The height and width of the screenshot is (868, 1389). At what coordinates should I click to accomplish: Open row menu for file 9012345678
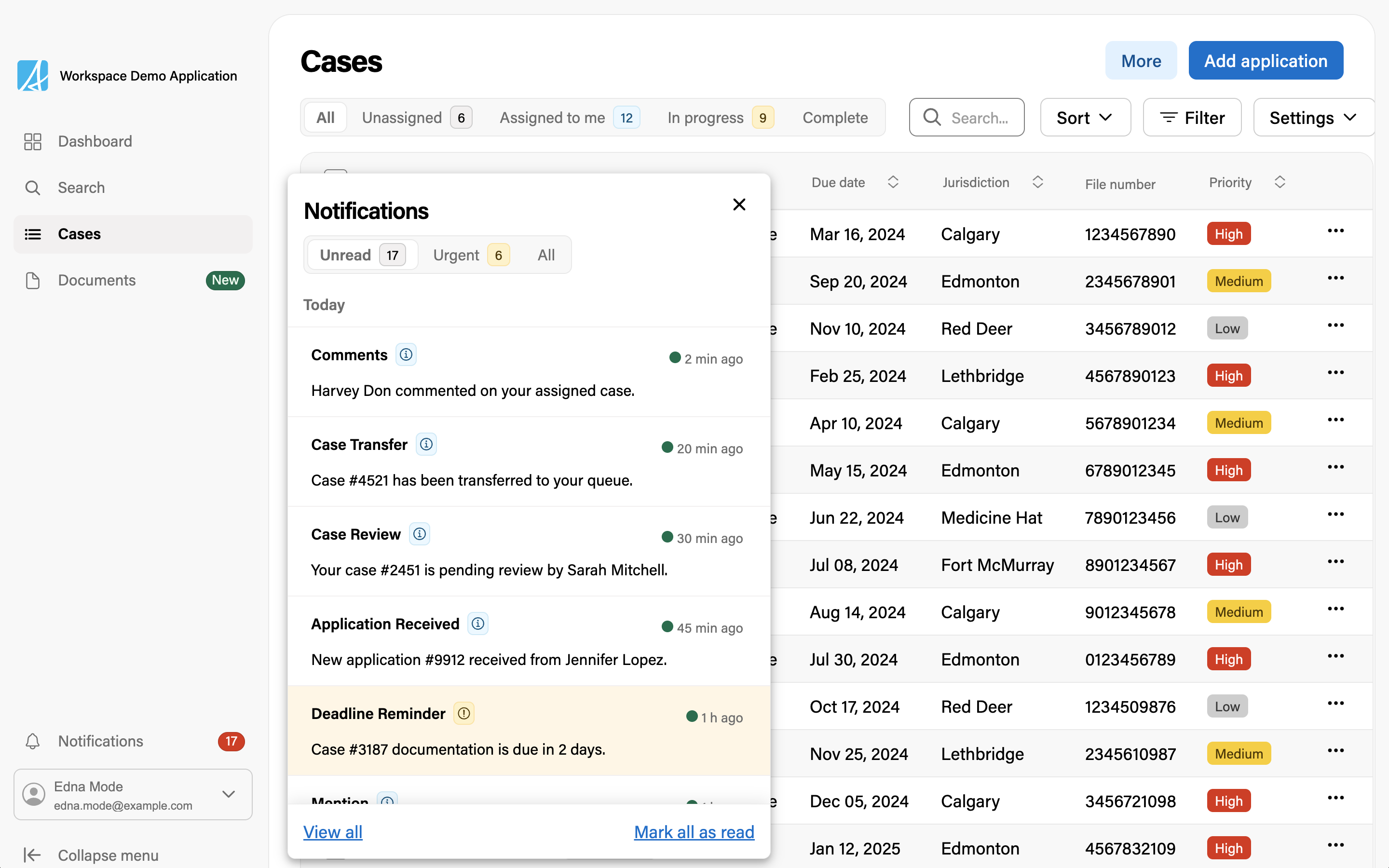coord(1335,609)
